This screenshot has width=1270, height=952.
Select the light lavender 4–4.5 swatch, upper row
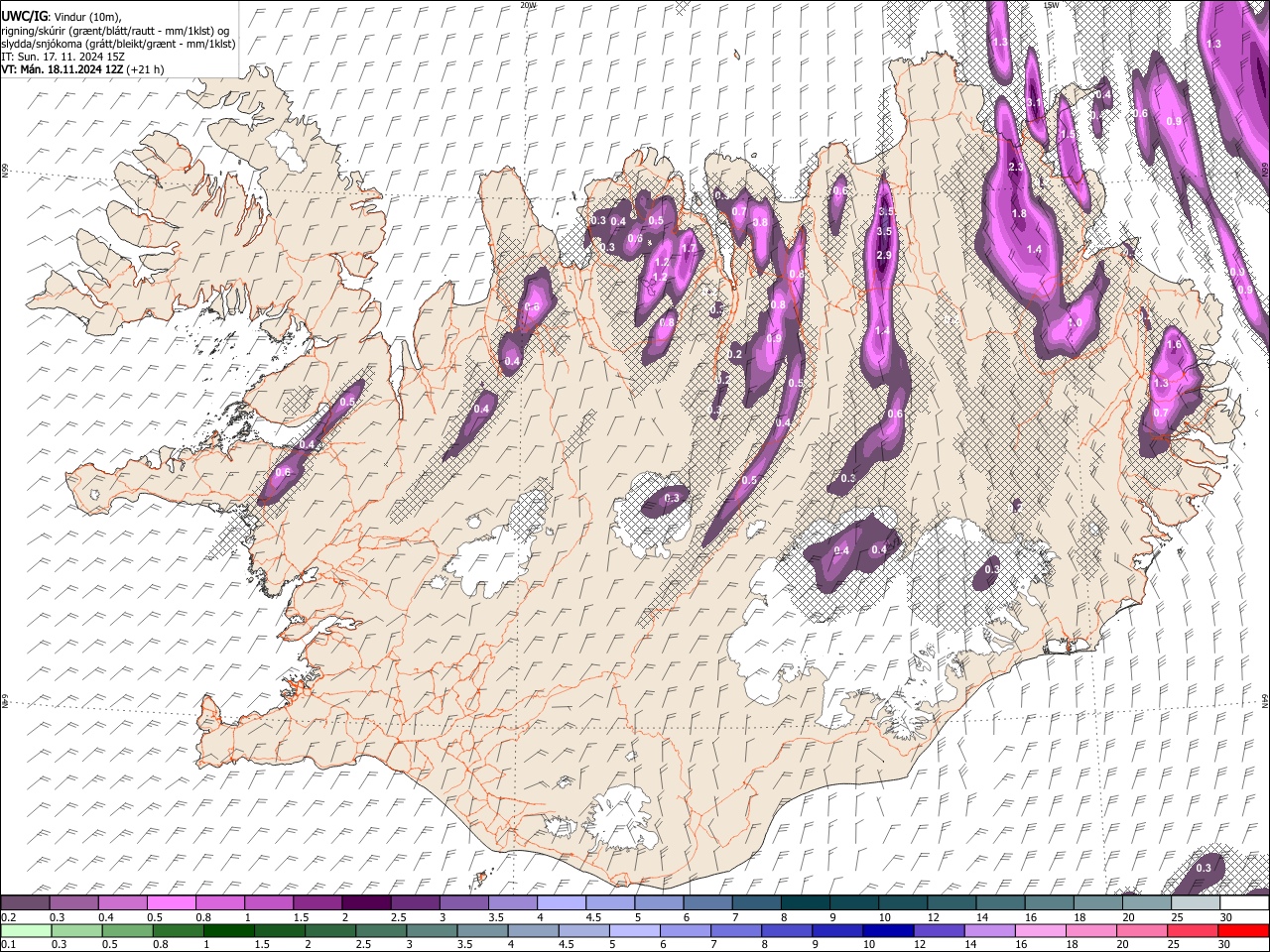pos(561,902)
